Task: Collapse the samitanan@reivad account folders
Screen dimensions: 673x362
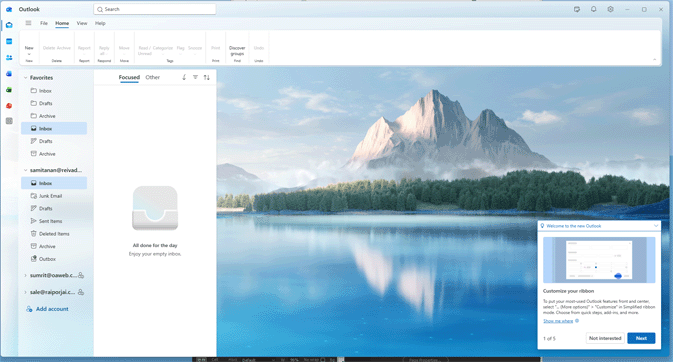Action: pos(25,170)
